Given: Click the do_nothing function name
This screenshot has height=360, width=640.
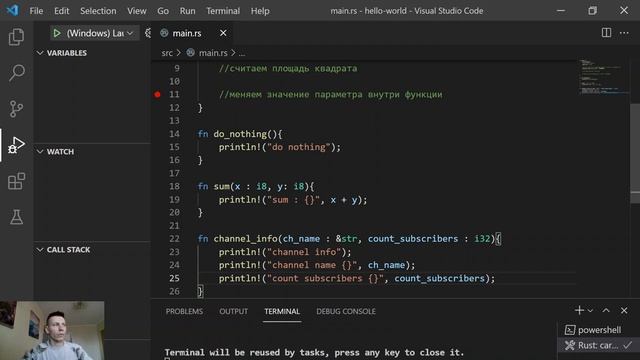Looking at the screenshot, I should point(240,134).
